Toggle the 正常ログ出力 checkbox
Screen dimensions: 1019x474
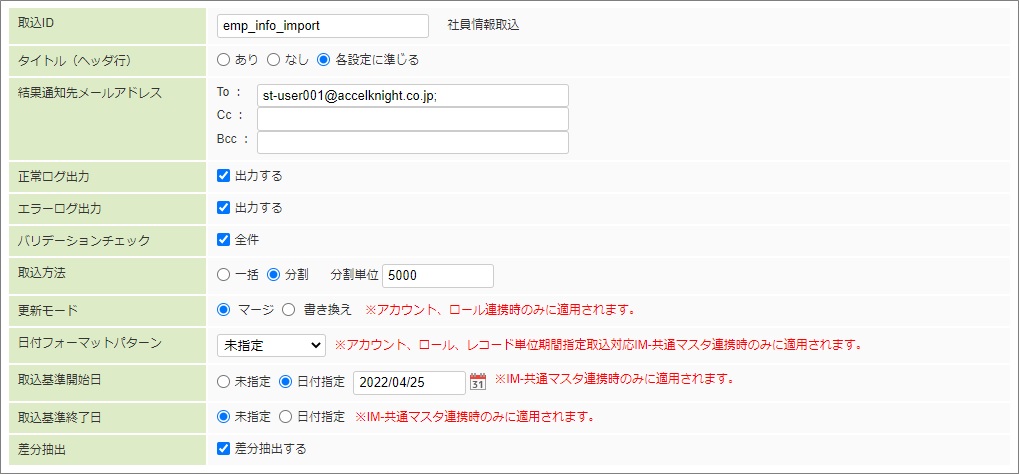click(224, 176)
